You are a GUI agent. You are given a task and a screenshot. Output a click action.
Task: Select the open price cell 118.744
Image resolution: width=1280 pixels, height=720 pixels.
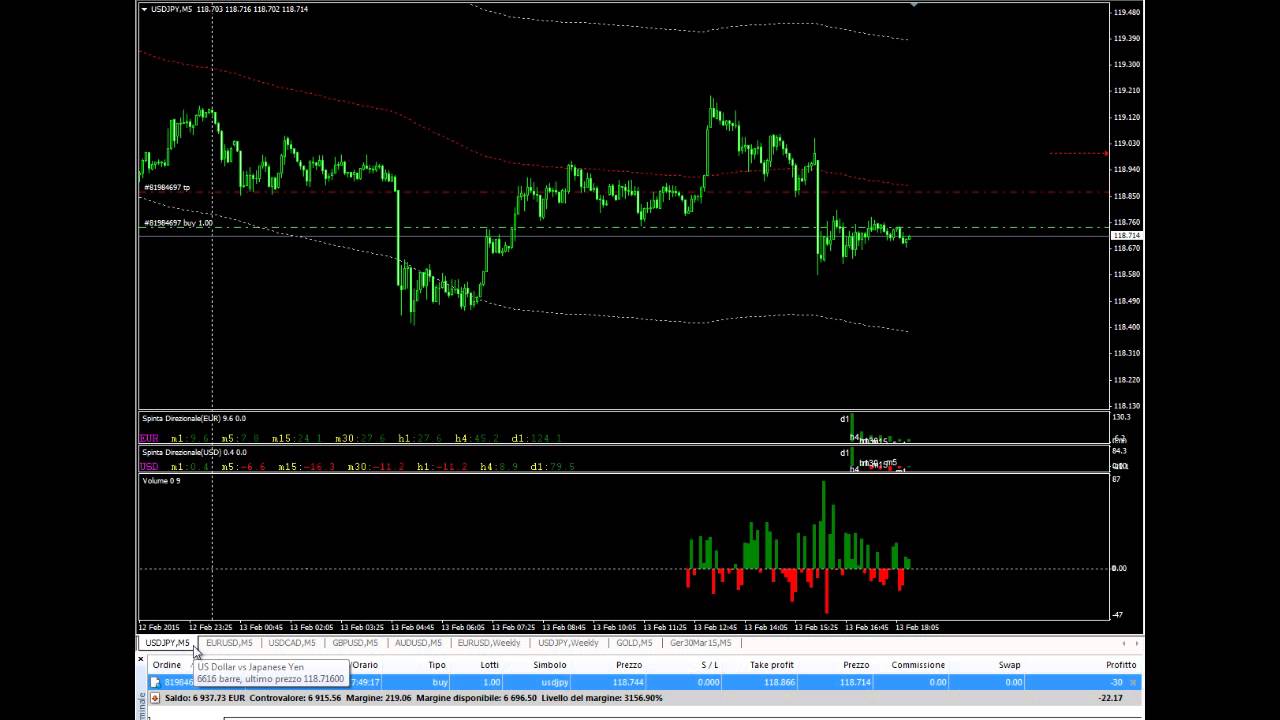click(628, 682)
